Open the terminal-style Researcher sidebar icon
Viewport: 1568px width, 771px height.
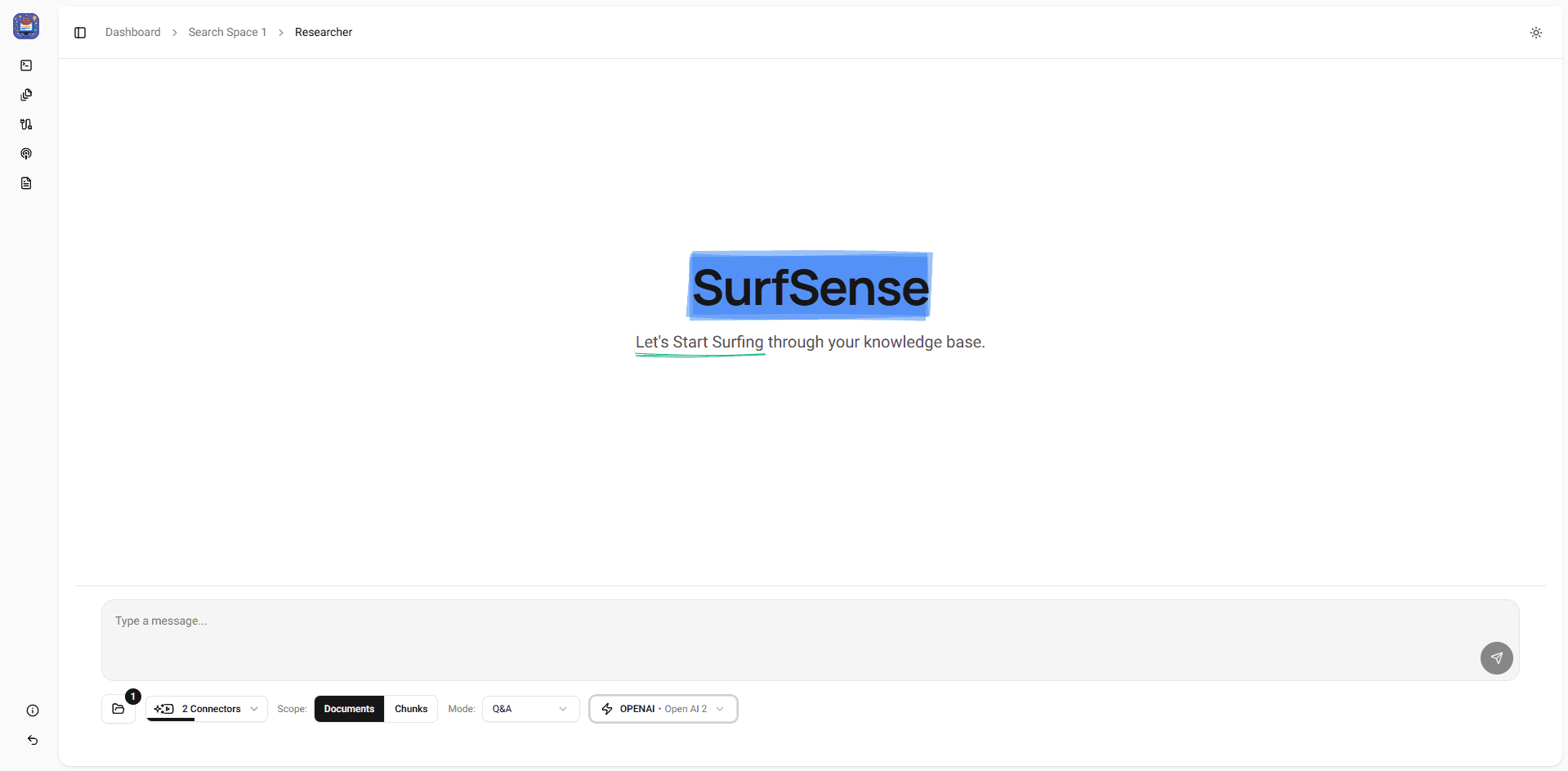tap(26, 65)
